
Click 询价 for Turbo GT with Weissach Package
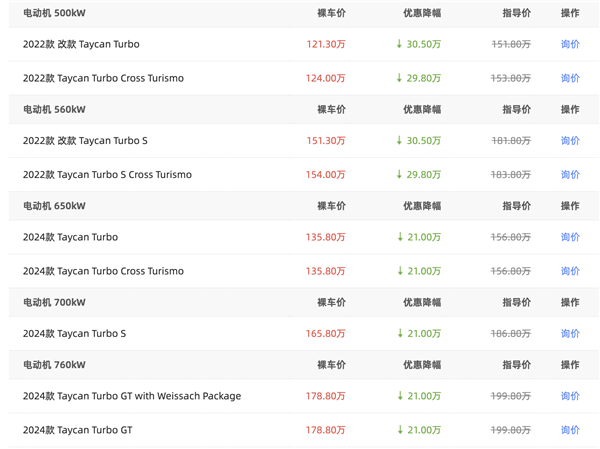point(570,396)
